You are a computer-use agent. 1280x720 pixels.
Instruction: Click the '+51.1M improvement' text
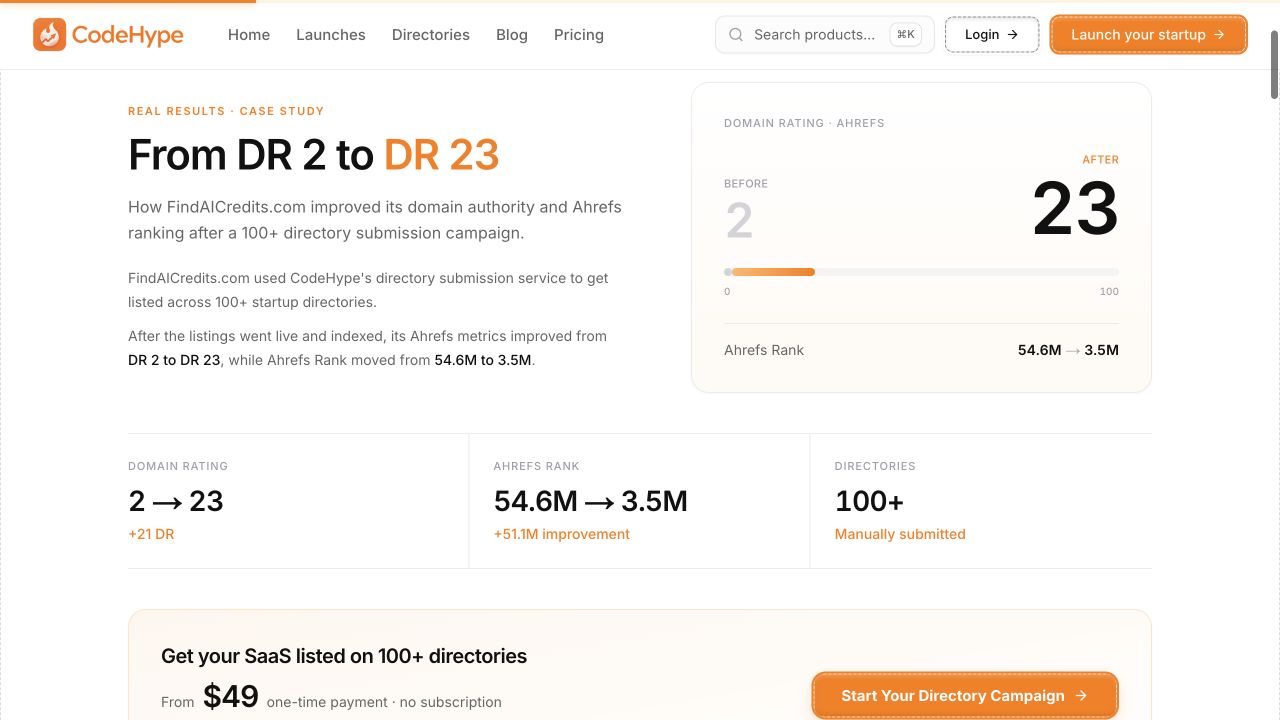pyautogui.click(x=562, y=534)
